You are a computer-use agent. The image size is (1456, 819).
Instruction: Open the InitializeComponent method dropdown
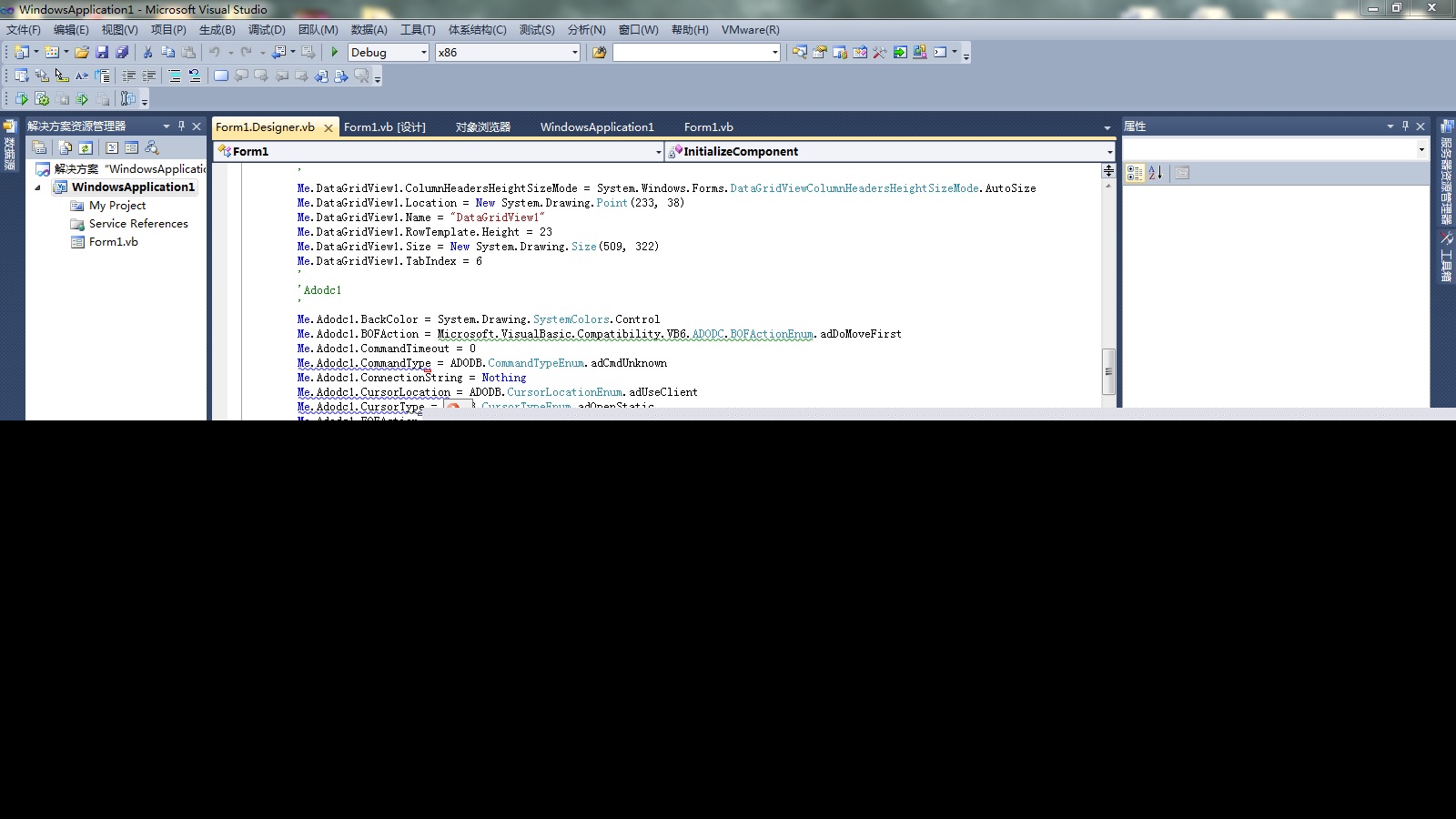click(1109, 152)
